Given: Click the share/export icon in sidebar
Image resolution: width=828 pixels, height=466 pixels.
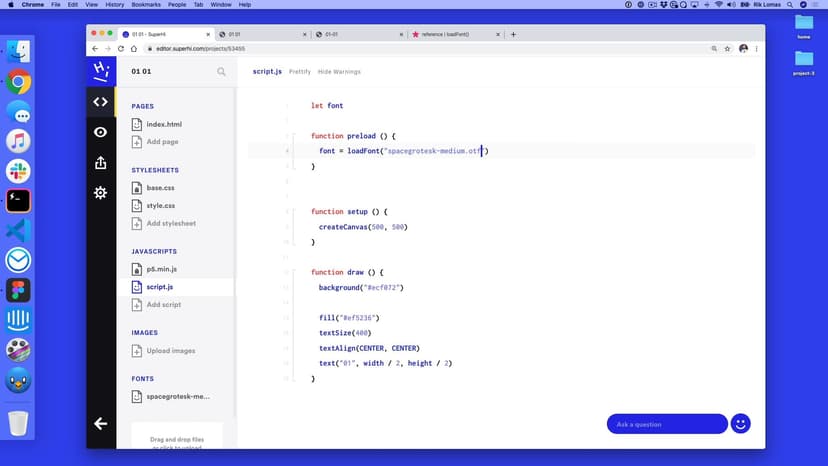Looking at the screenshot, I should click(100, 163).
